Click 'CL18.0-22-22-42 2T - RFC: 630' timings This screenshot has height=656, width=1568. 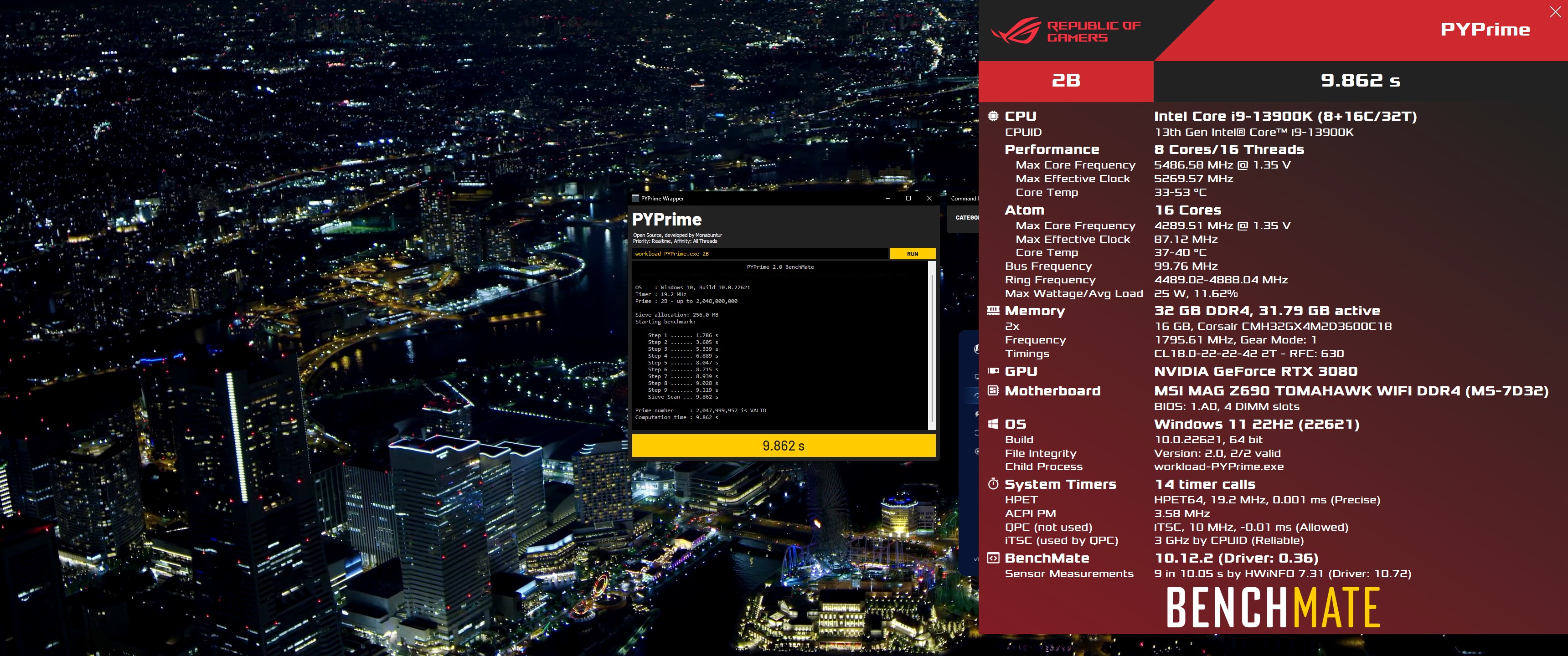1248,354
